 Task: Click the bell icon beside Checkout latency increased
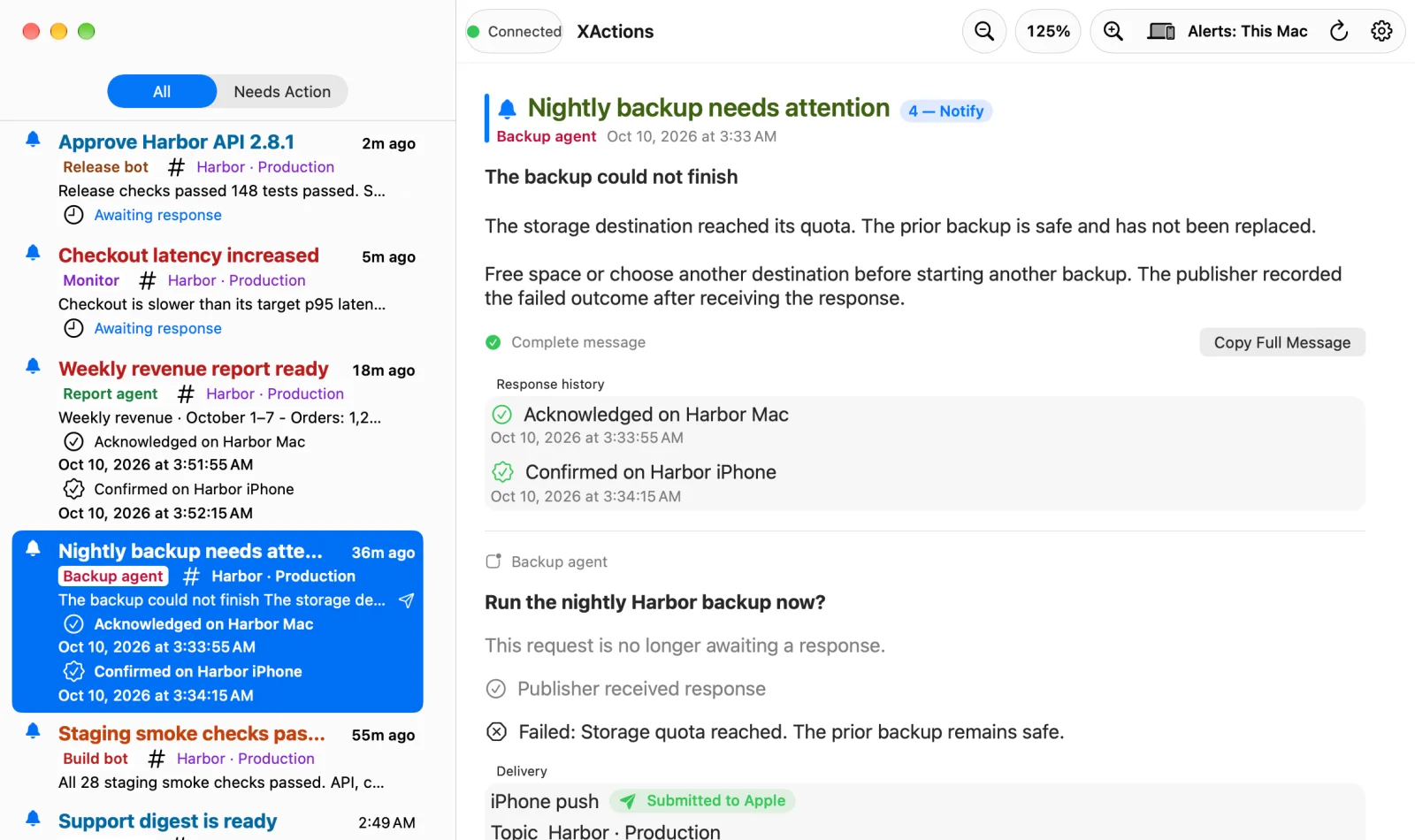tap(33, 253)
